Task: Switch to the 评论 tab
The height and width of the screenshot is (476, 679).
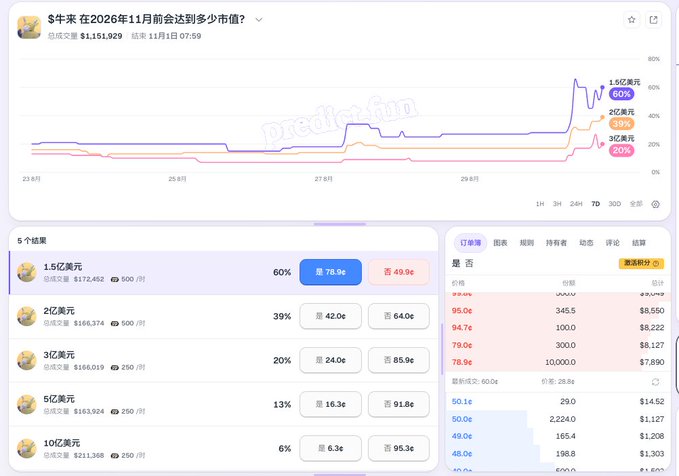Action: point(612,243)
